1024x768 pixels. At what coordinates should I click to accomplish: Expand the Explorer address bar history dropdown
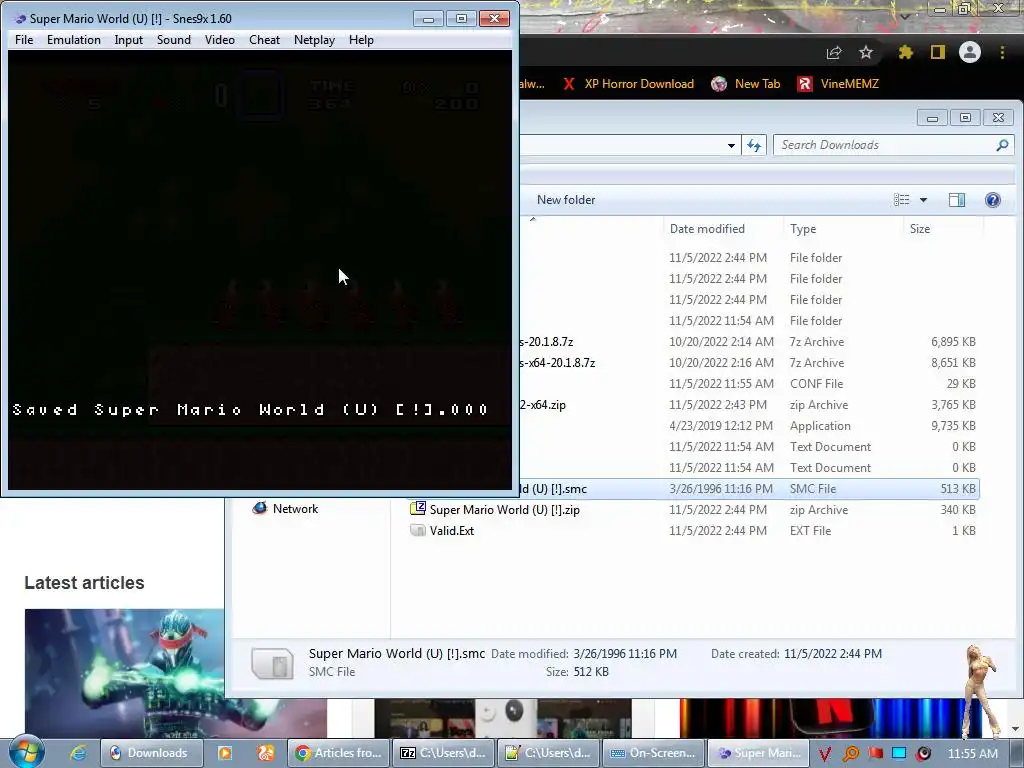731,145
